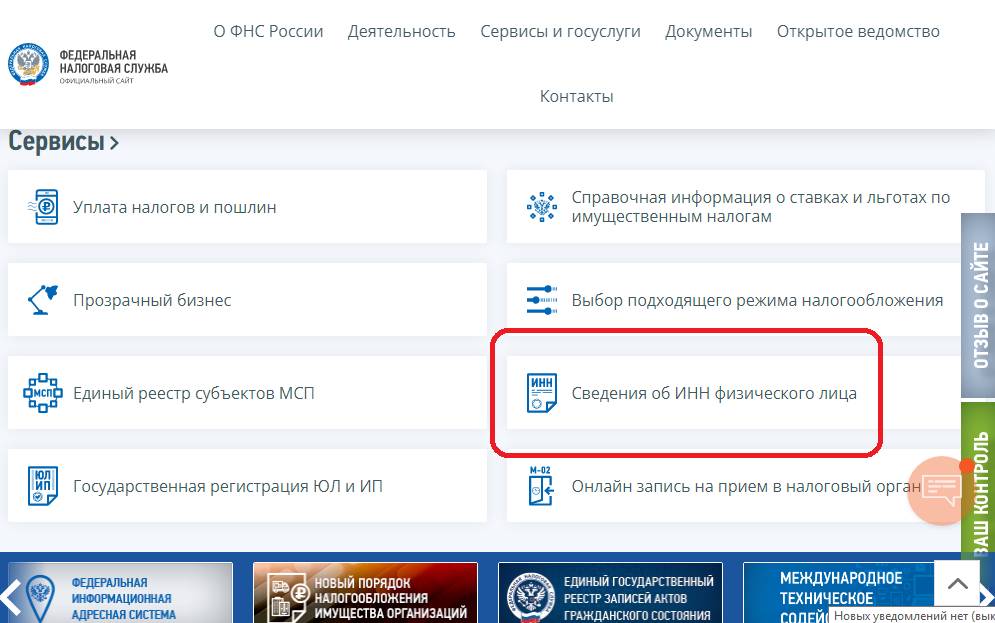Open Сведения об ИНН физического лица service

point(713,392)
